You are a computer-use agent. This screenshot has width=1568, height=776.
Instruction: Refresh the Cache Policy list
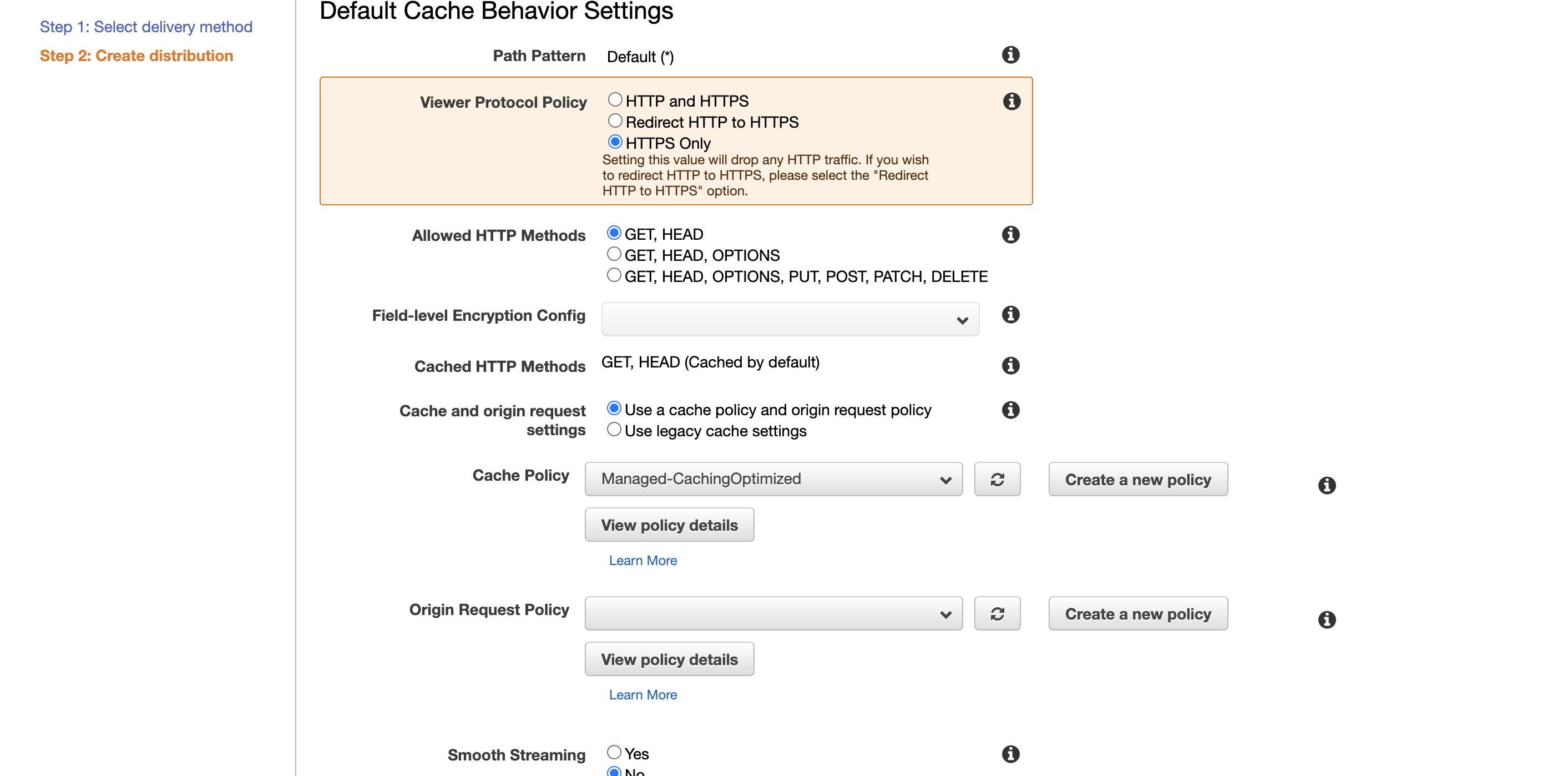tap(997, 480)
